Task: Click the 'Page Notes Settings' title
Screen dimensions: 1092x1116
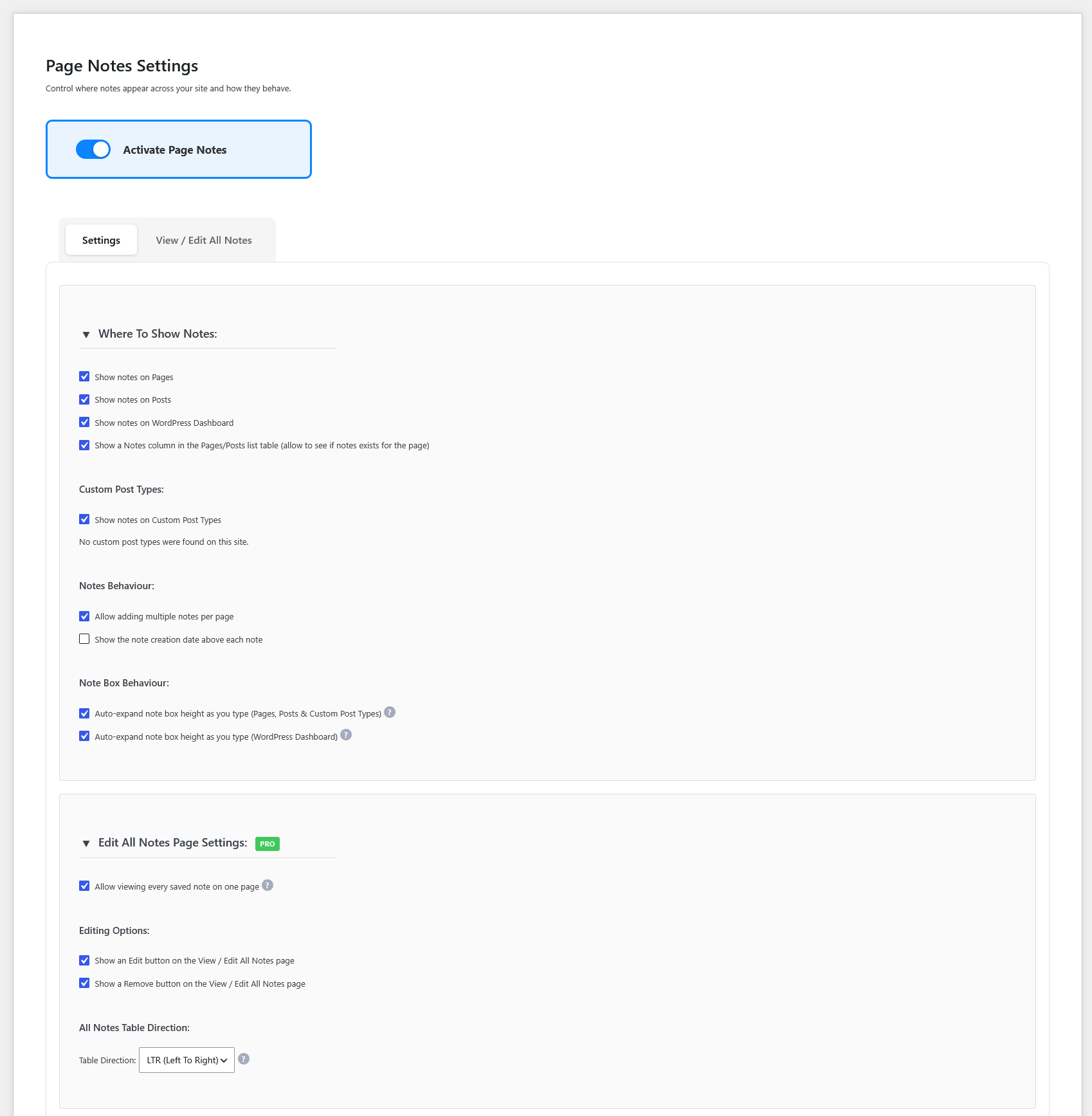Action: click(x=122, y=66)
